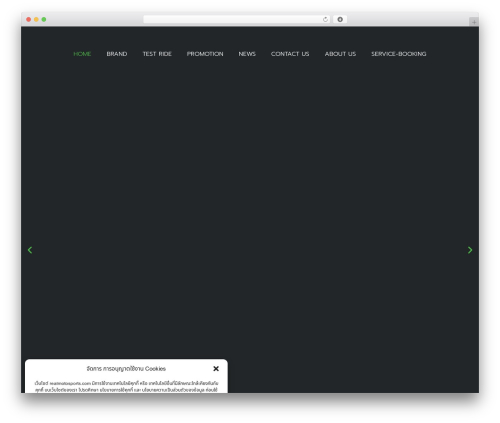Close the Cookies consent popup
This screenshot has height=423, width=500.
(216, 368)
